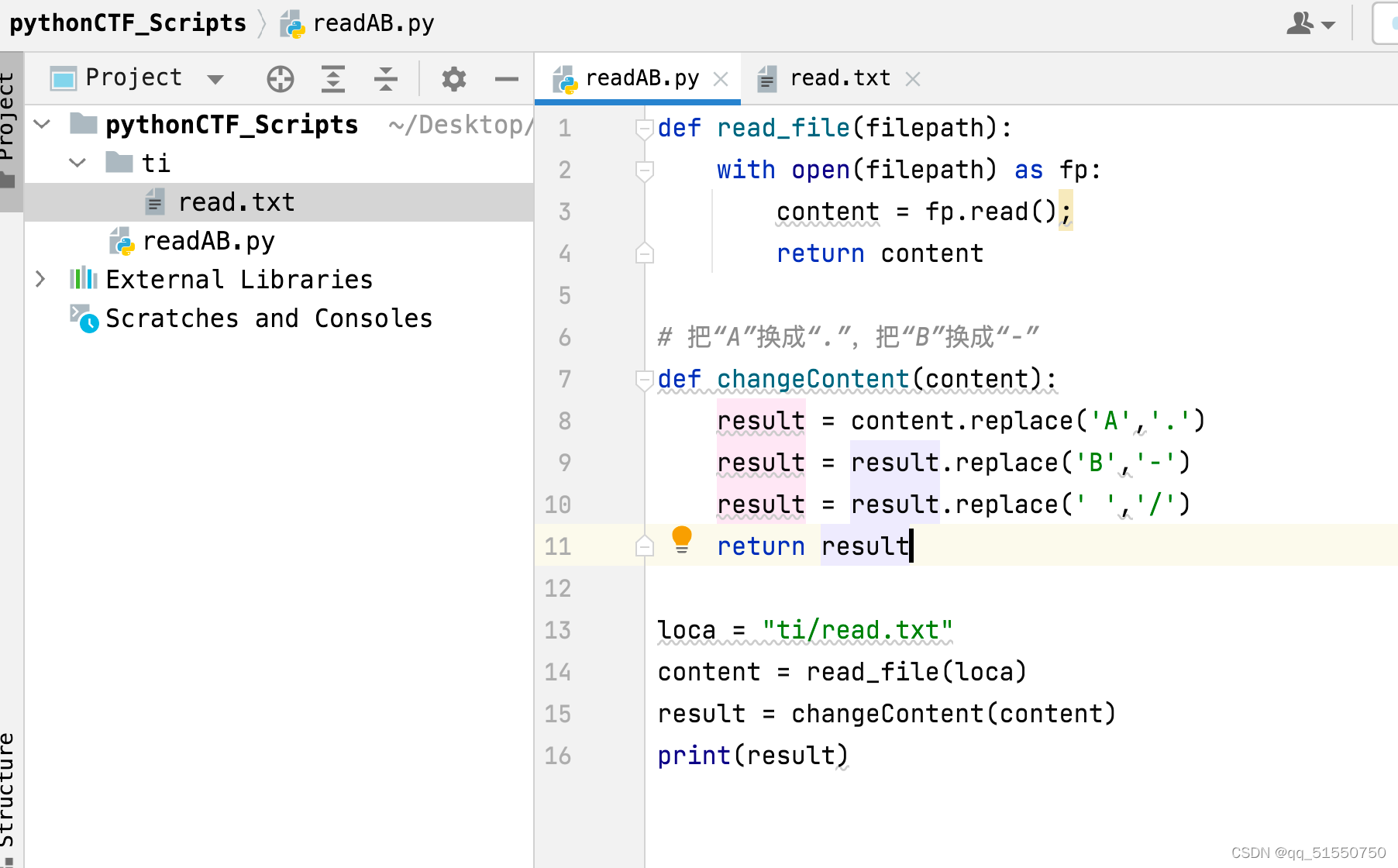Screen dimensions: 1398x868
Task: Click the Chinese comment on line 6
Action: tap(849, 337)
